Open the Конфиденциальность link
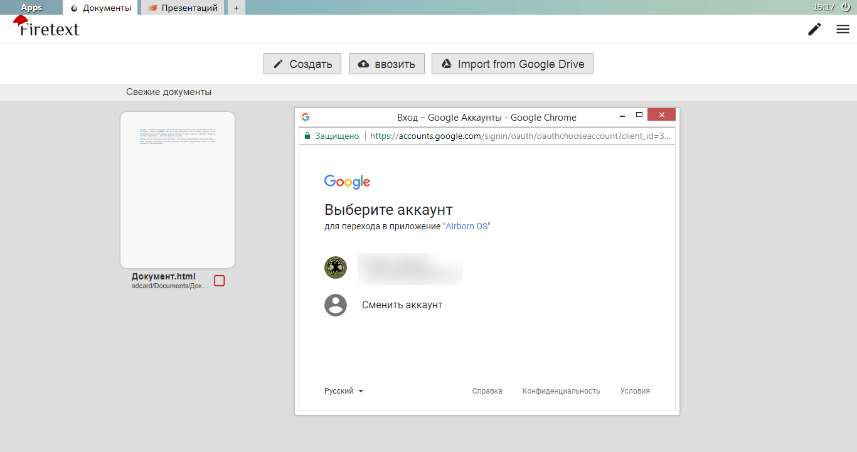 tap(561, 391)
